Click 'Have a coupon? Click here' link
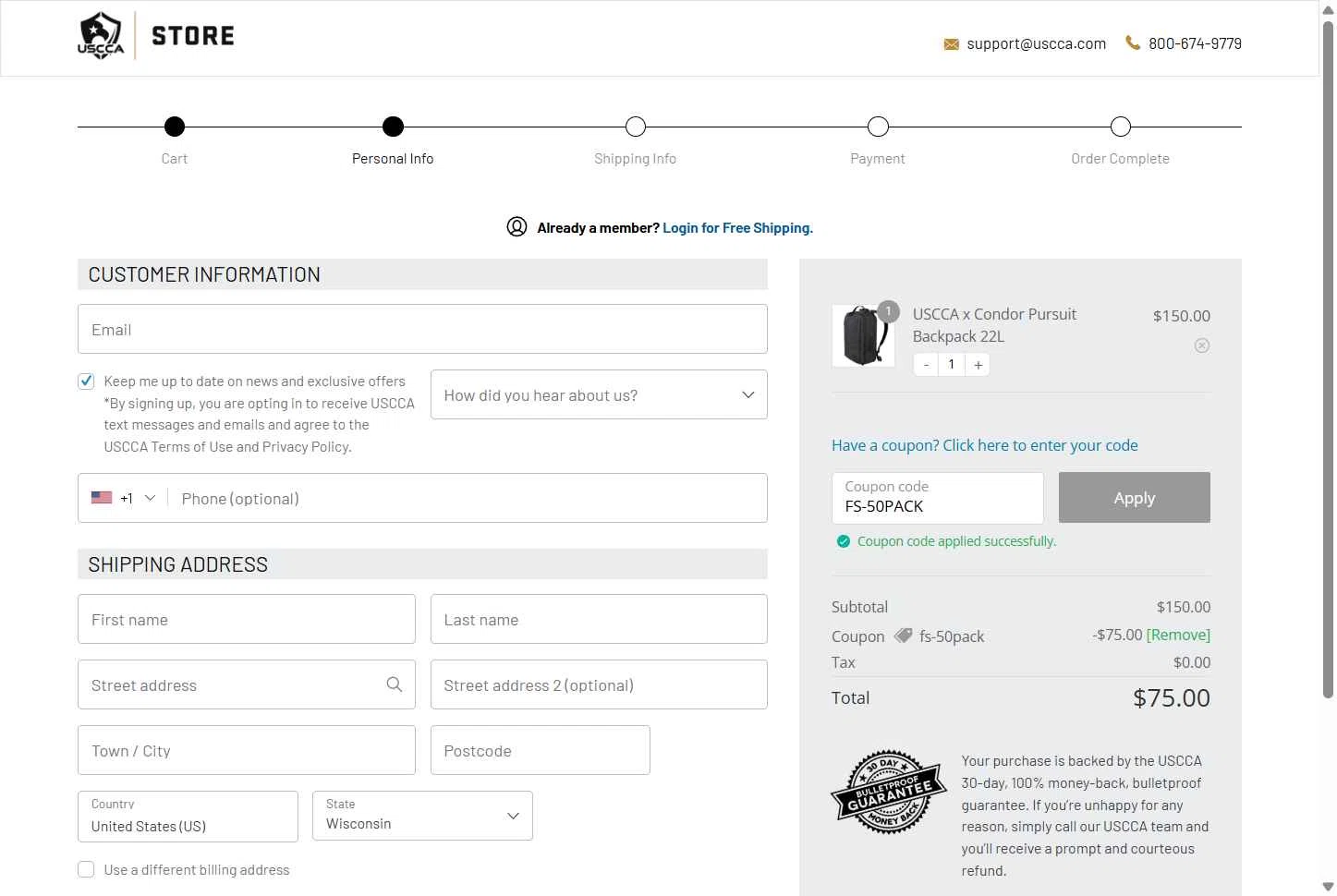Image resolution: width=1337 pixels, height=896 pixels. click(x=984, y=445)
